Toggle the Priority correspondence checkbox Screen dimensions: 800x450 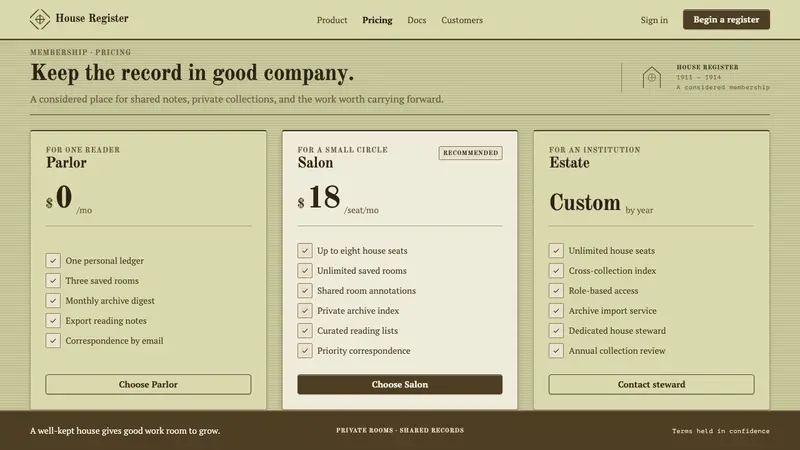coord(305,351)
